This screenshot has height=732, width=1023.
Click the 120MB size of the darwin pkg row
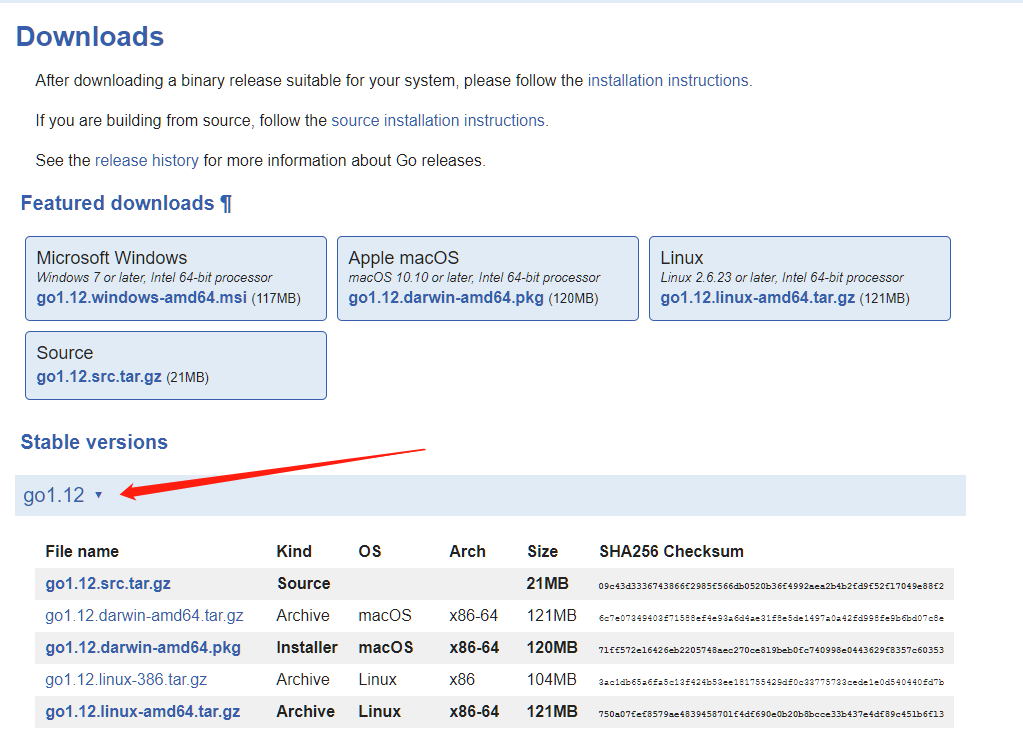click(x=552, y=648)
